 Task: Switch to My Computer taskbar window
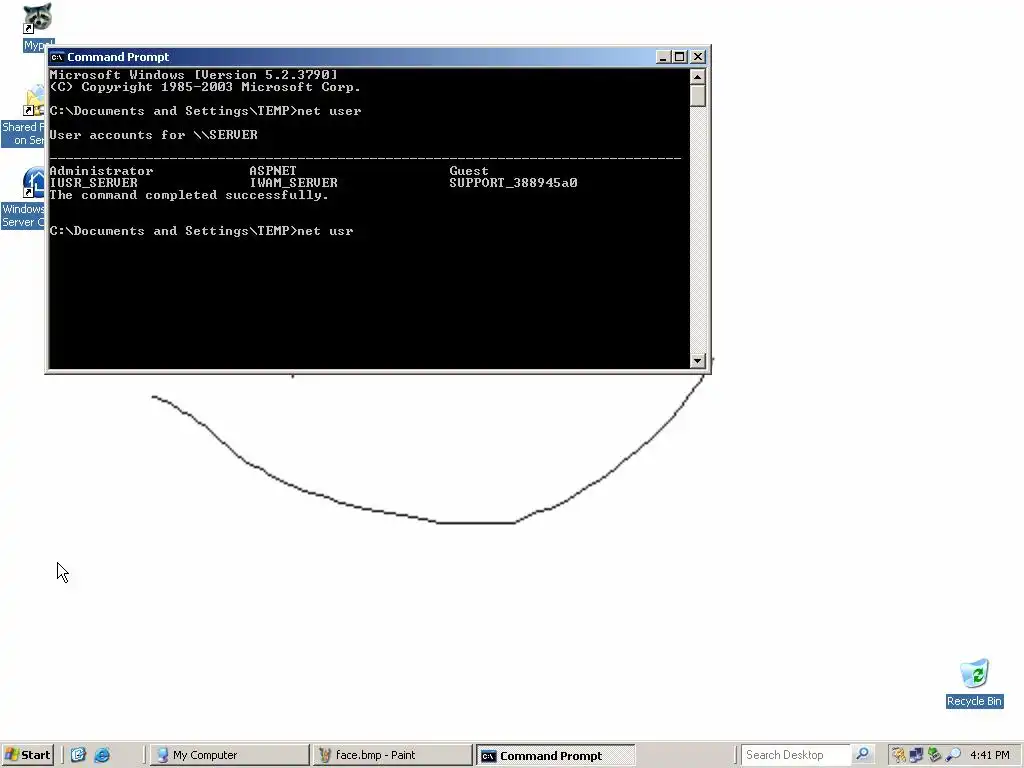pyautogui.click(x=229, y=755)
